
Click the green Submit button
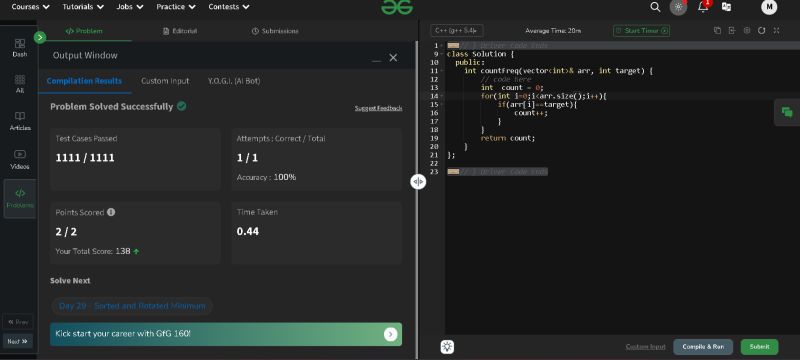[x=759, y=347]
